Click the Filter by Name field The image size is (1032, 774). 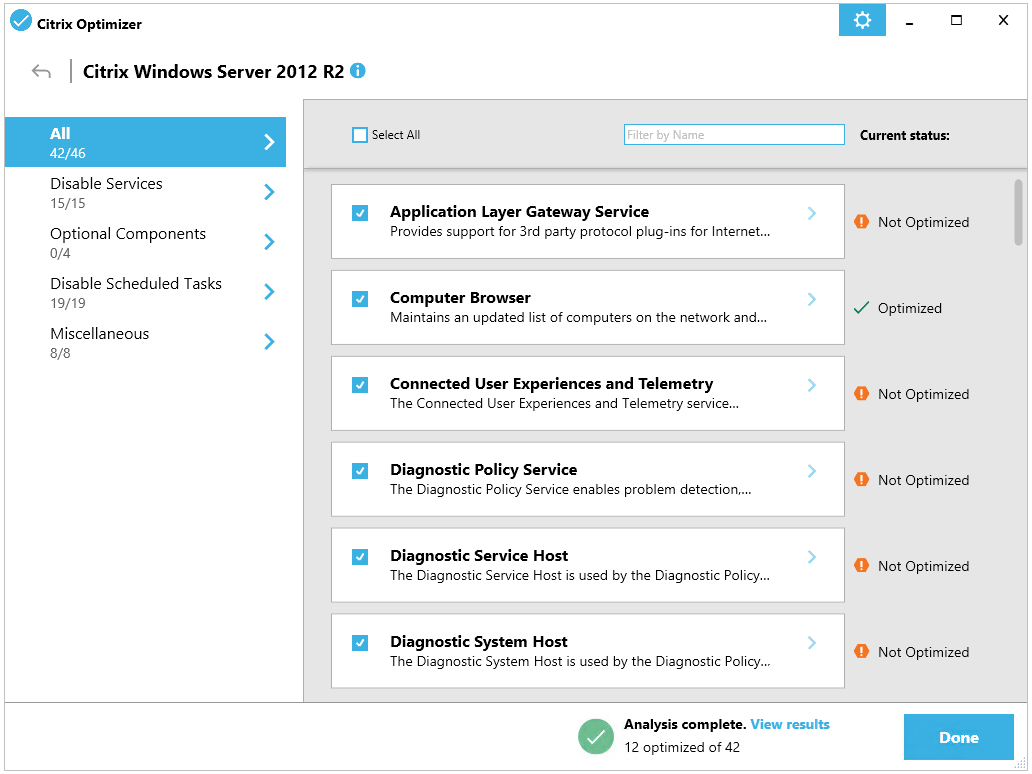734,135
